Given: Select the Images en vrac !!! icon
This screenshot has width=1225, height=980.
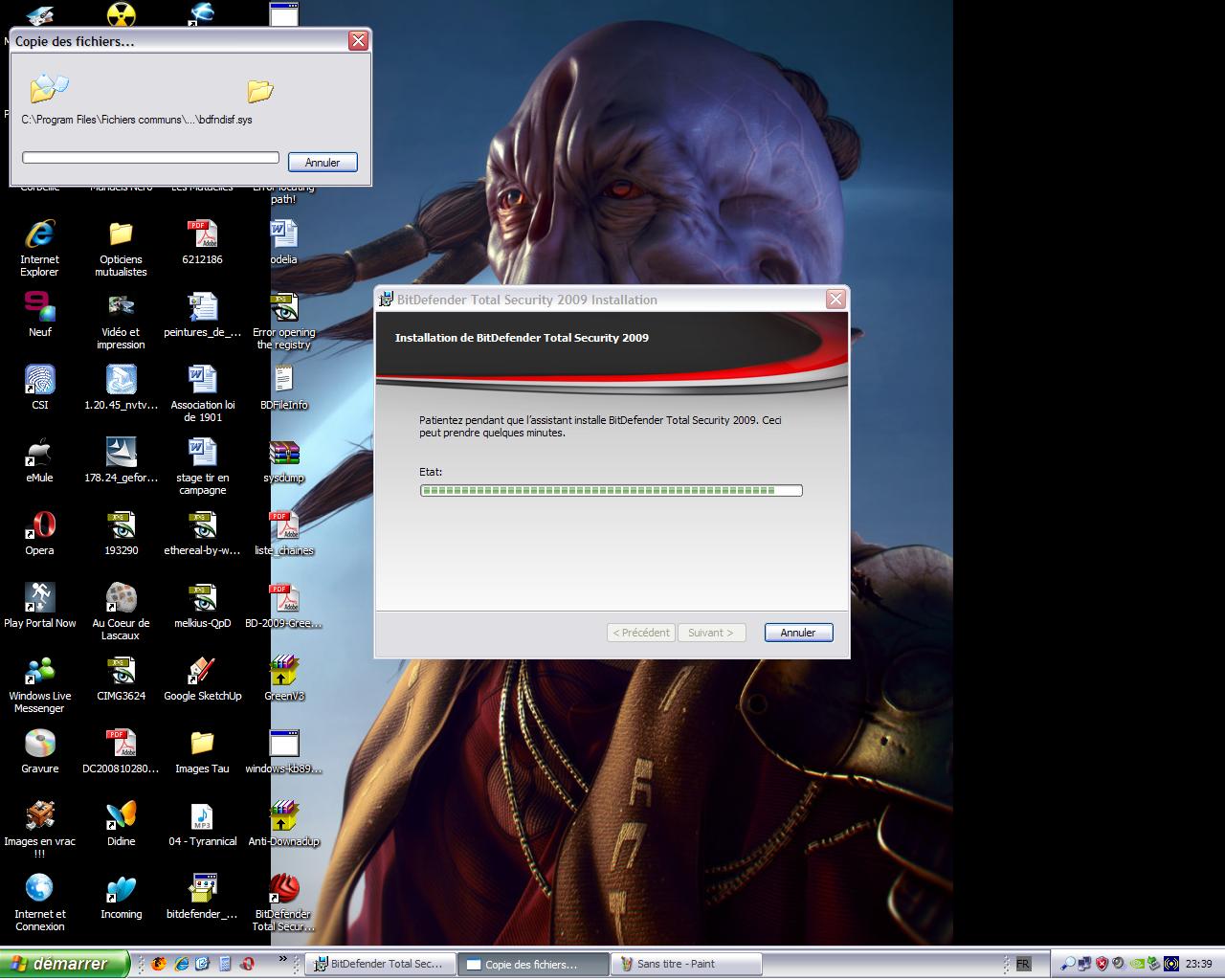Looking at the screenshot, I should 39,830.
